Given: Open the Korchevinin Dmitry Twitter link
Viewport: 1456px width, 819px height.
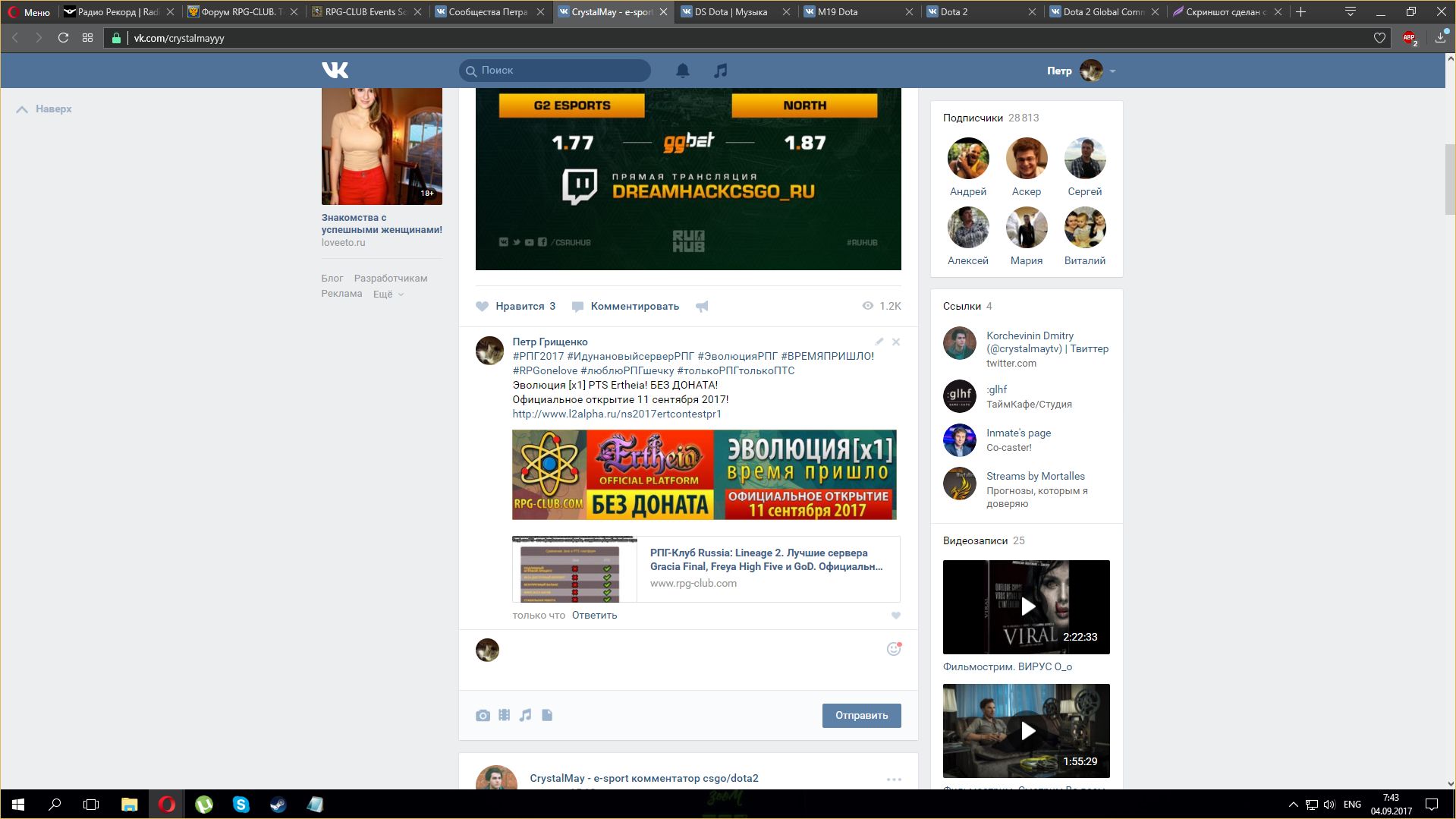Looking at the screenshot, I should tap(1047, 342).
